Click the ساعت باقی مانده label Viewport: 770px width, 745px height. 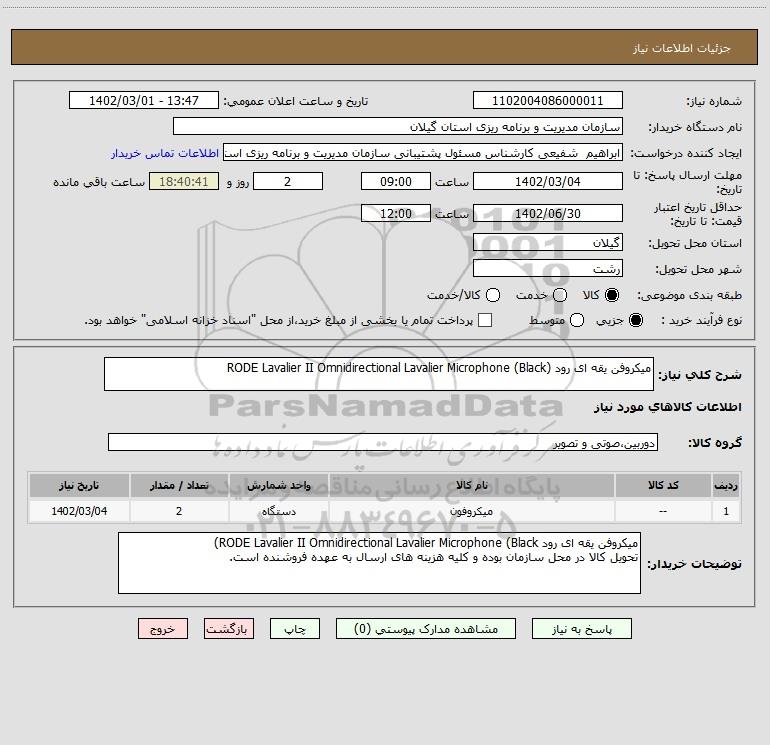pos(99,182)
